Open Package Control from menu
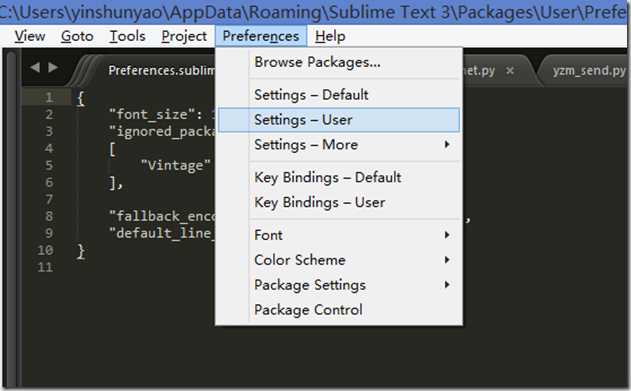Screen dimensions: 631x391 pyautogui.click(x=338, y=310)
